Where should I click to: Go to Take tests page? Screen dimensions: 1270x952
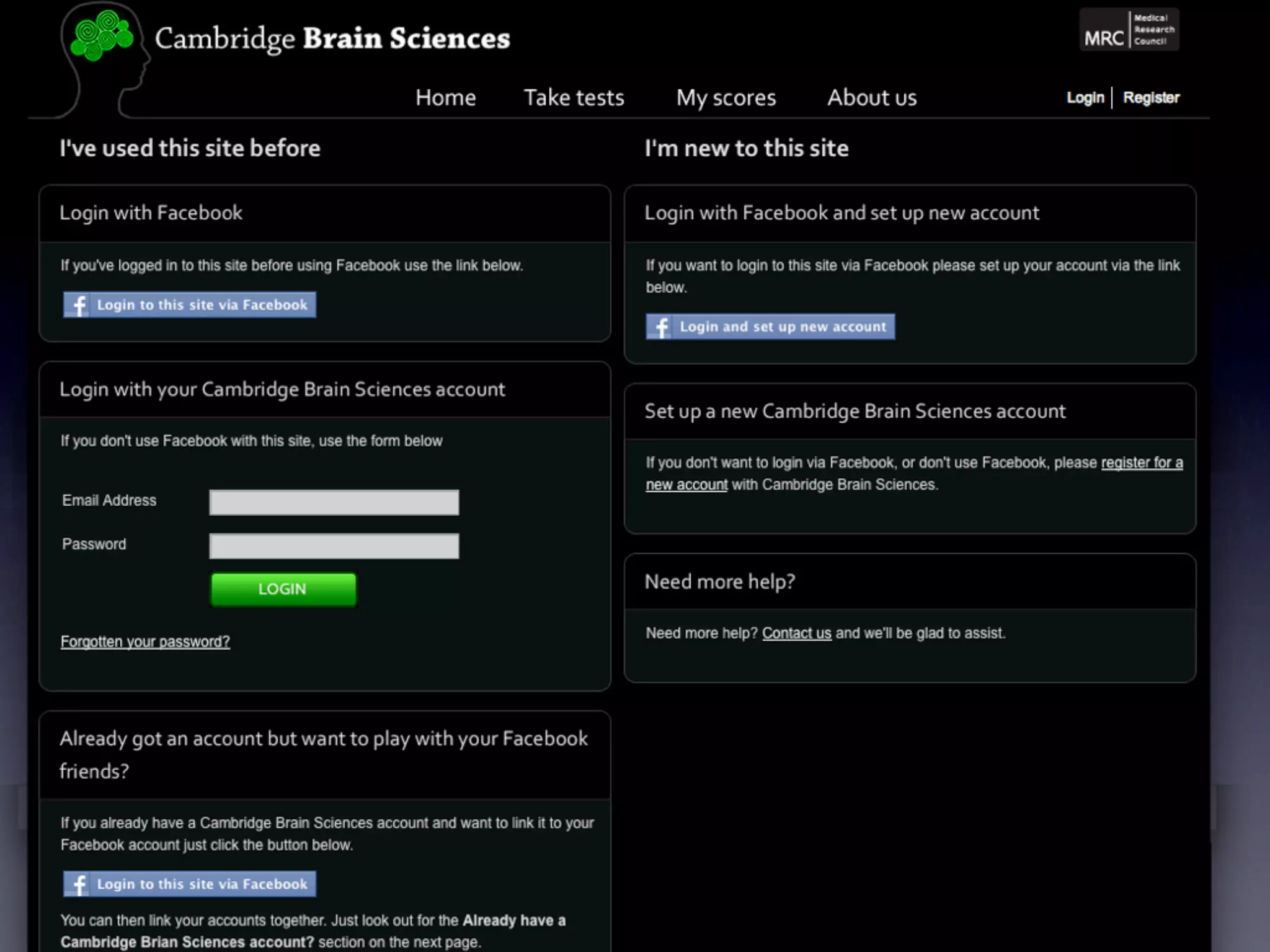(x=574, y=98)
